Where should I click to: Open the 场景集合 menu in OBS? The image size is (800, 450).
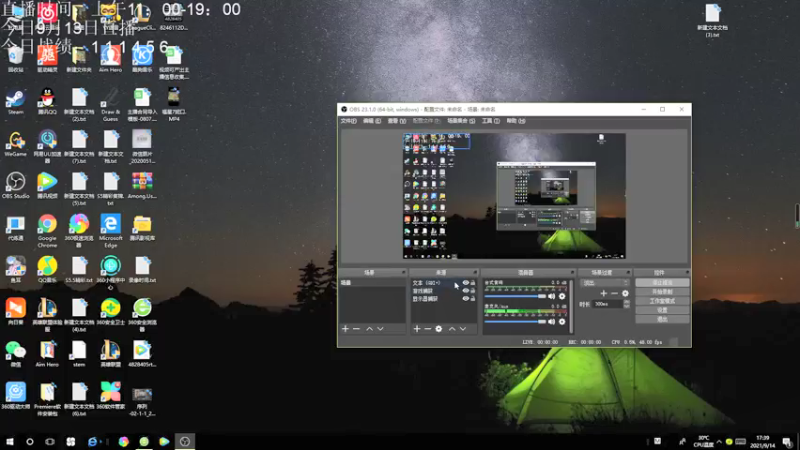461,121
